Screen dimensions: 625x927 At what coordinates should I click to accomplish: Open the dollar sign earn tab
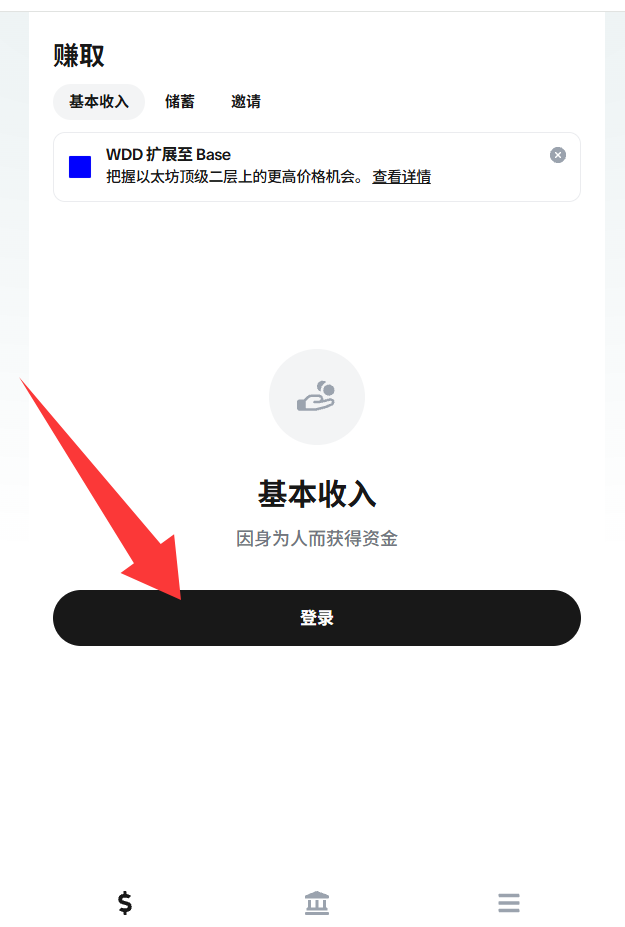(125, 903)
